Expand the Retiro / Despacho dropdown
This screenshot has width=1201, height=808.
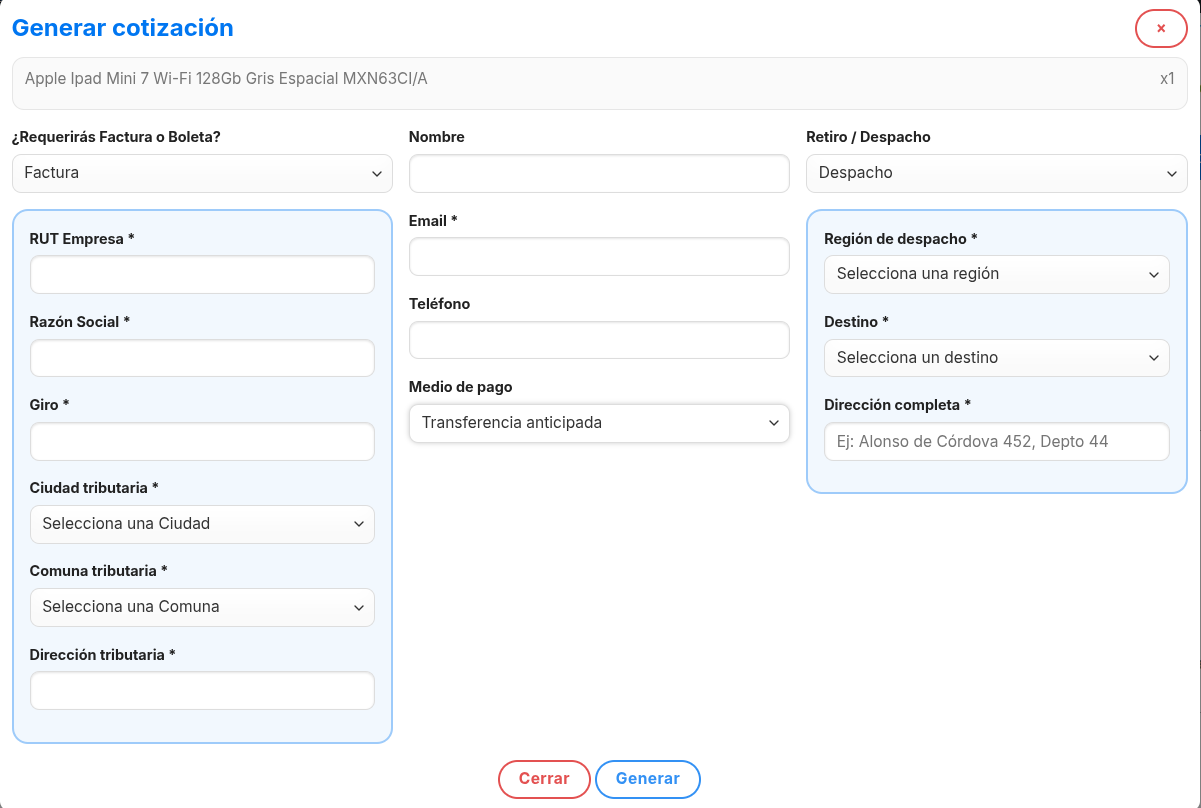(x=996, y=173)
